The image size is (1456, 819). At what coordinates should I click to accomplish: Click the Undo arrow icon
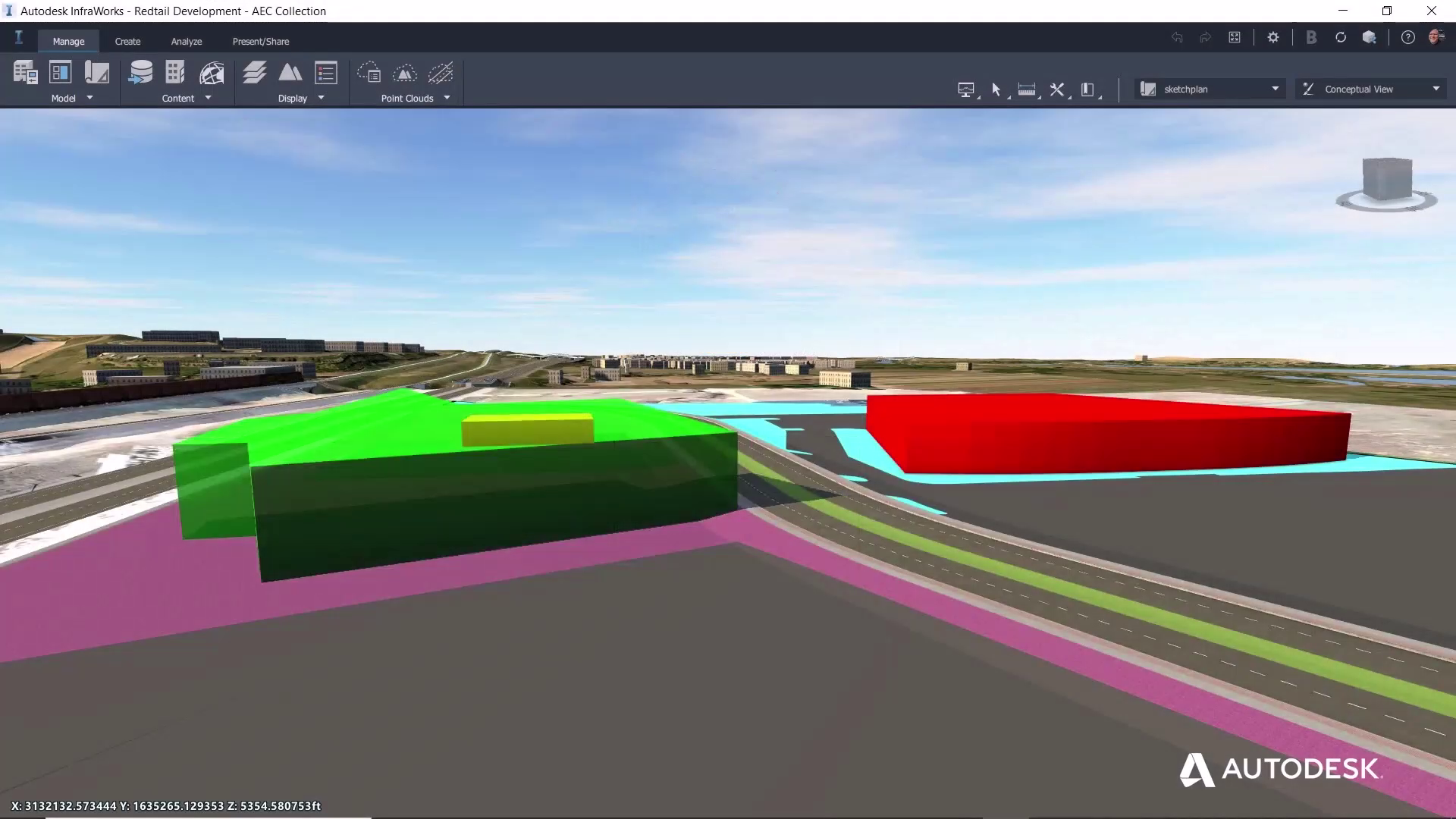(x=1178, y=36)
